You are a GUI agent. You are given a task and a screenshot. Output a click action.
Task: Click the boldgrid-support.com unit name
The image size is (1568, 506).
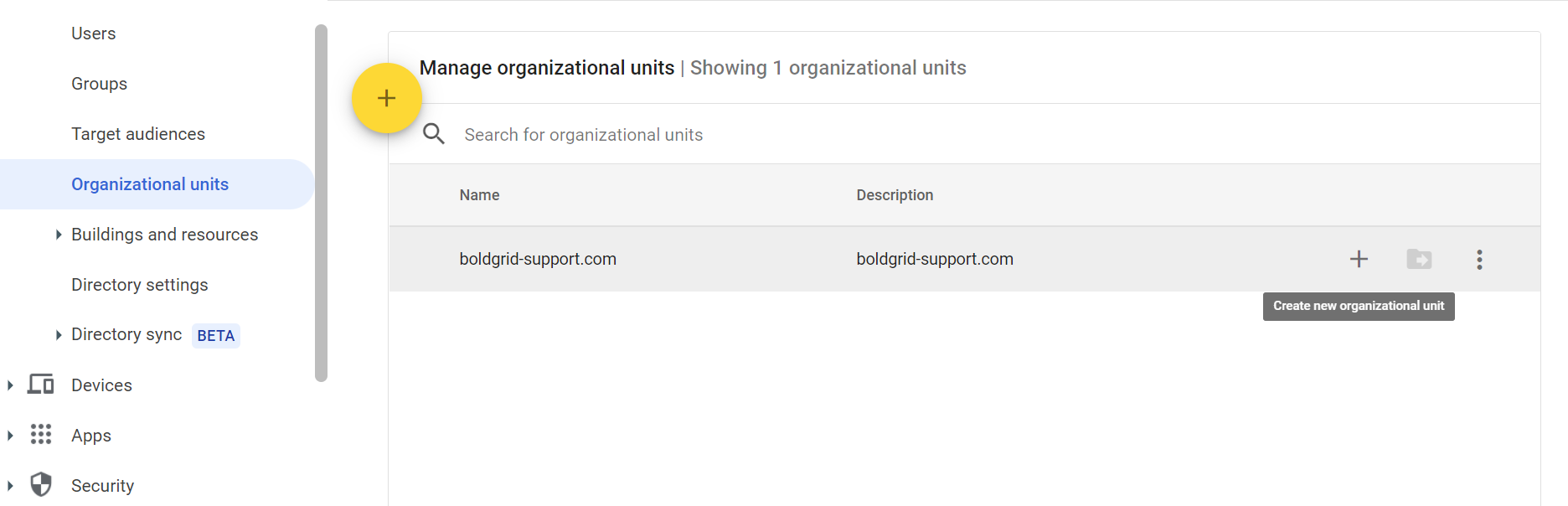coord(538,259)
